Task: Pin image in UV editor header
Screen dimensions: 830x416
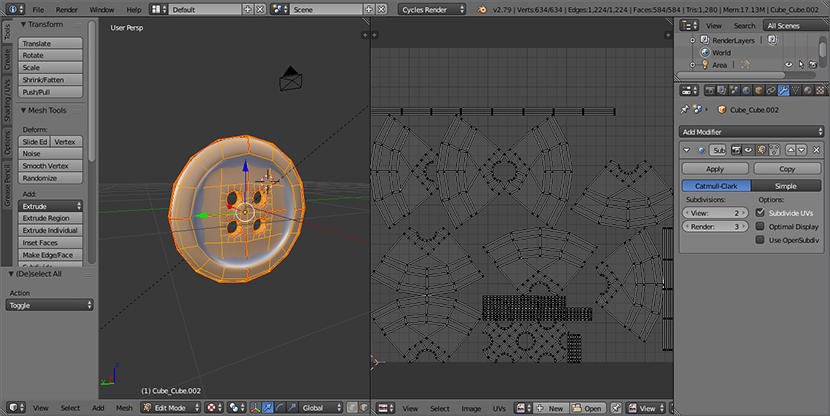Action: [616, 409]
